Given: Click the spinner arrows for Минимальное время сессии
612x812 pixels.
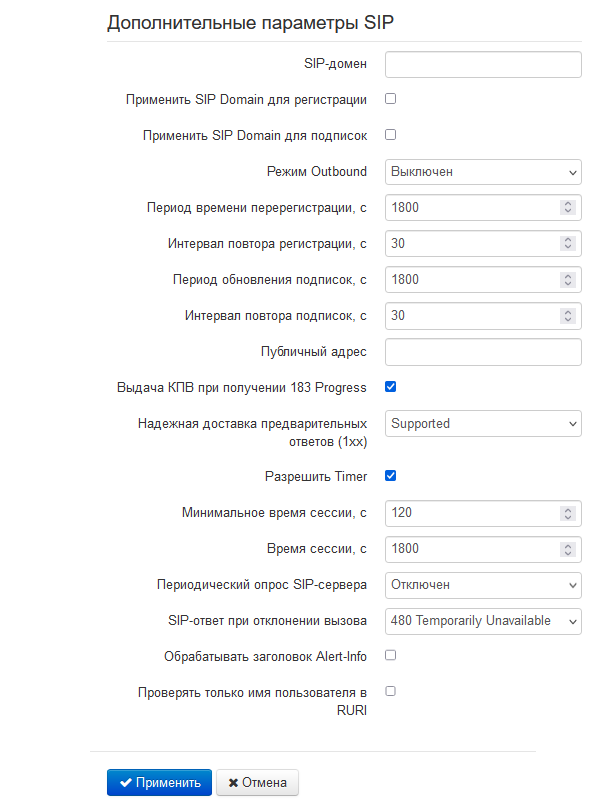Looking at the screenshot, I should click(568, 513).
